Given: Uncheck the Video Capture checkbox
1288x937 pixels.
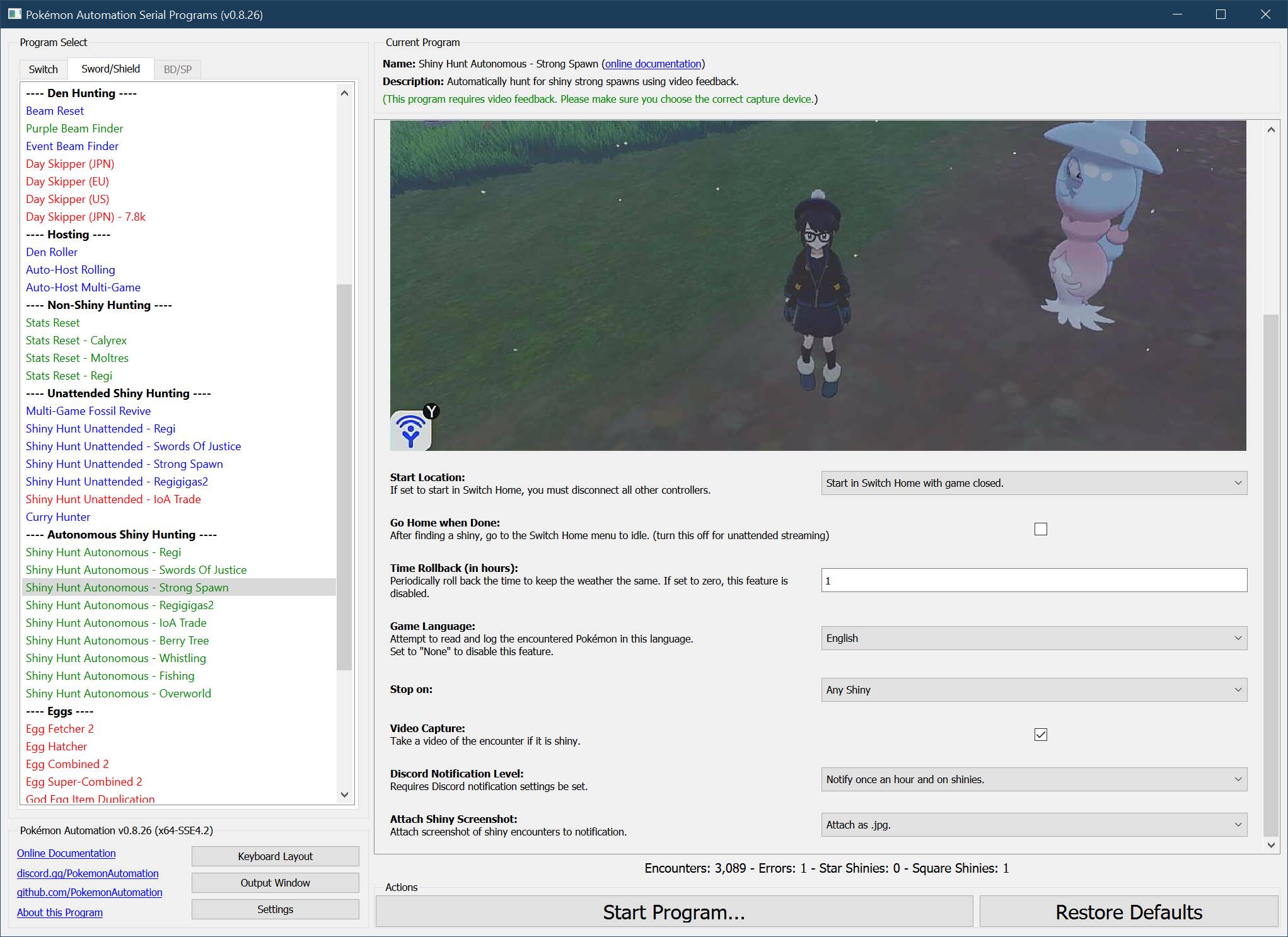Looking at the screenshot, I should pos(1040,735).
